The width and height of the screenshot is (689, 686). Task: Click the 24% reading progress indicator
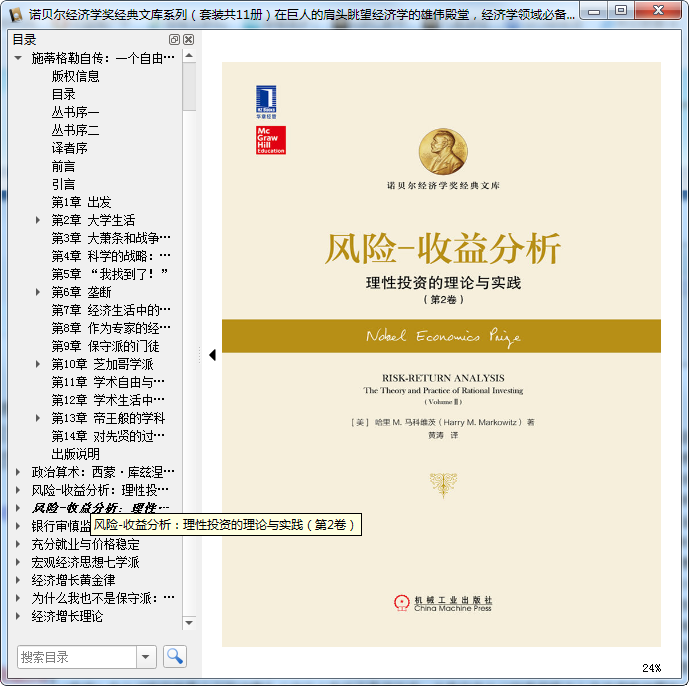pos(651,668)
